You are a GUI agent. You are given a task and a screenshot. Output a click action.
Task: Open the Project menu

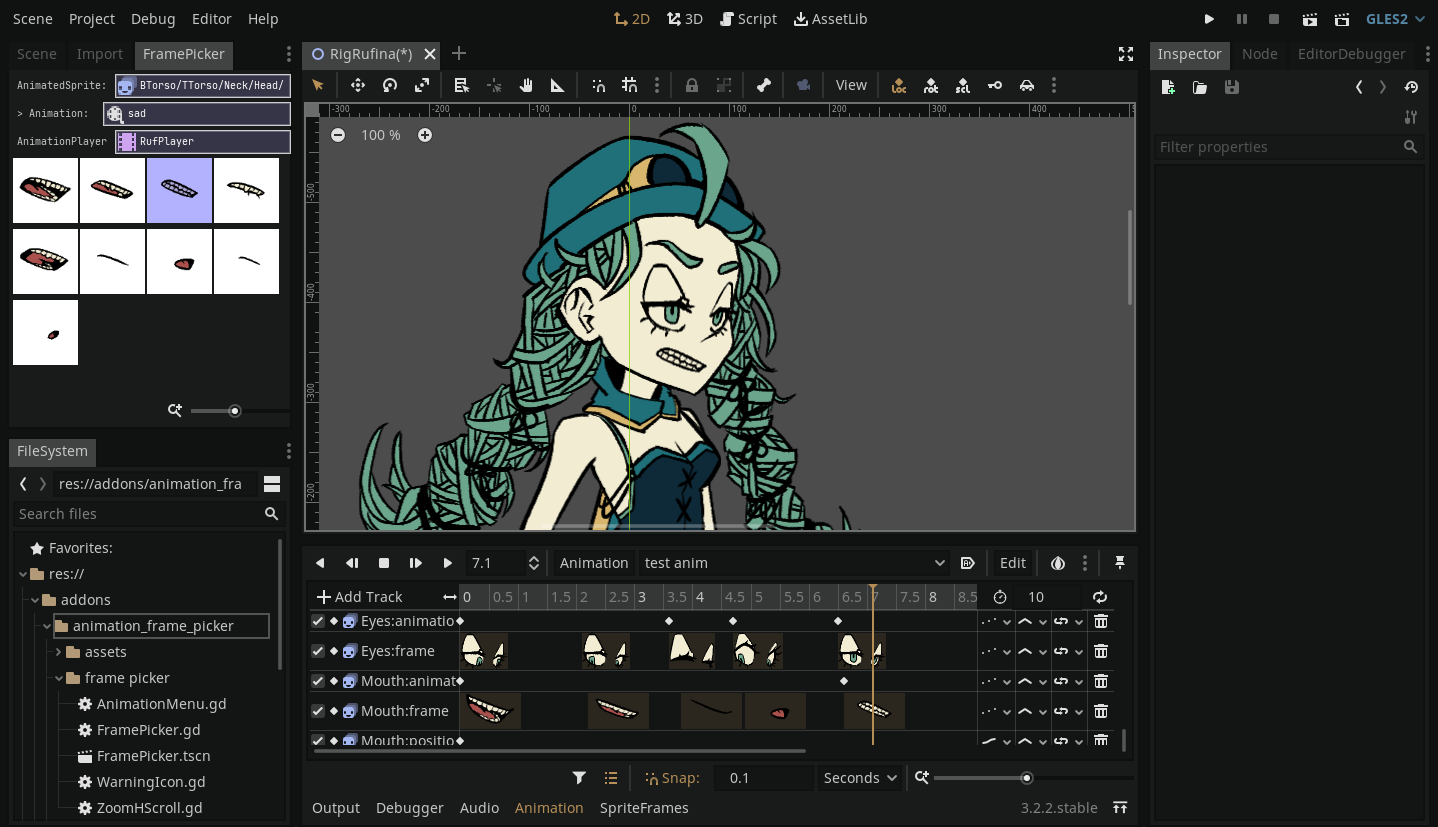pos(92,19)
